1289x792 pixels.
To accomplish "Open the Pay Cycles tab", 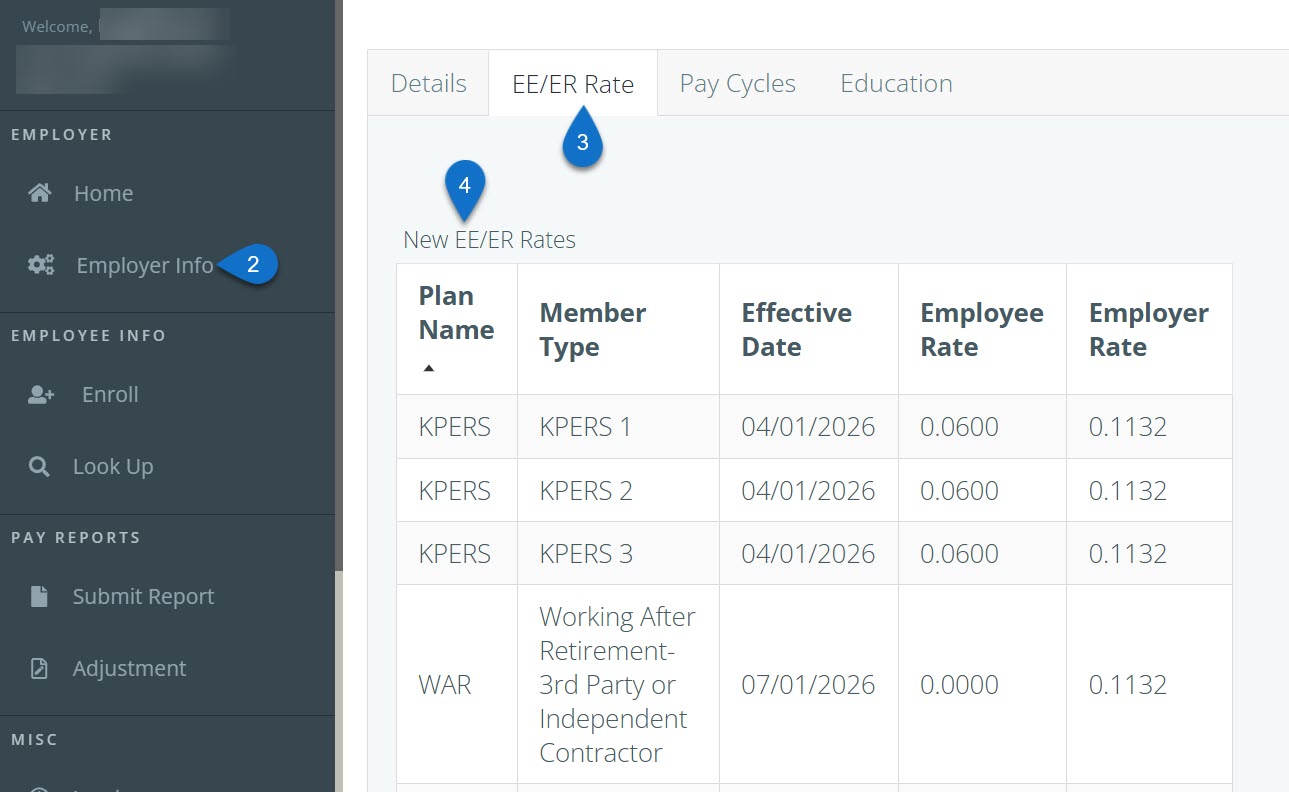I will pos(737,83).
